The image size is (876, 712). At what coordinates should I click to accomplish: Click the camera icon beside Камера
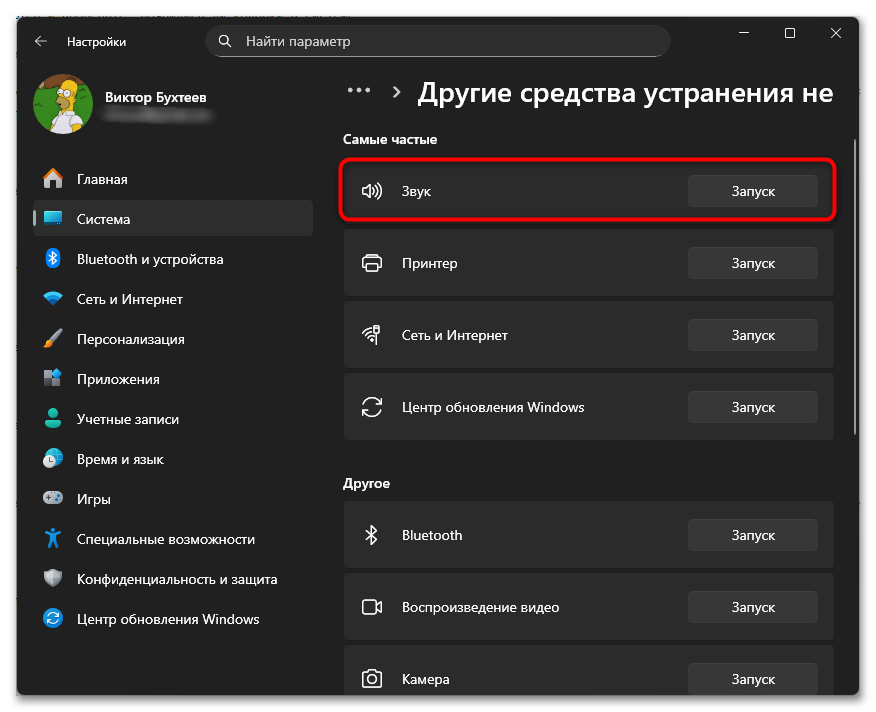[372, 678]
